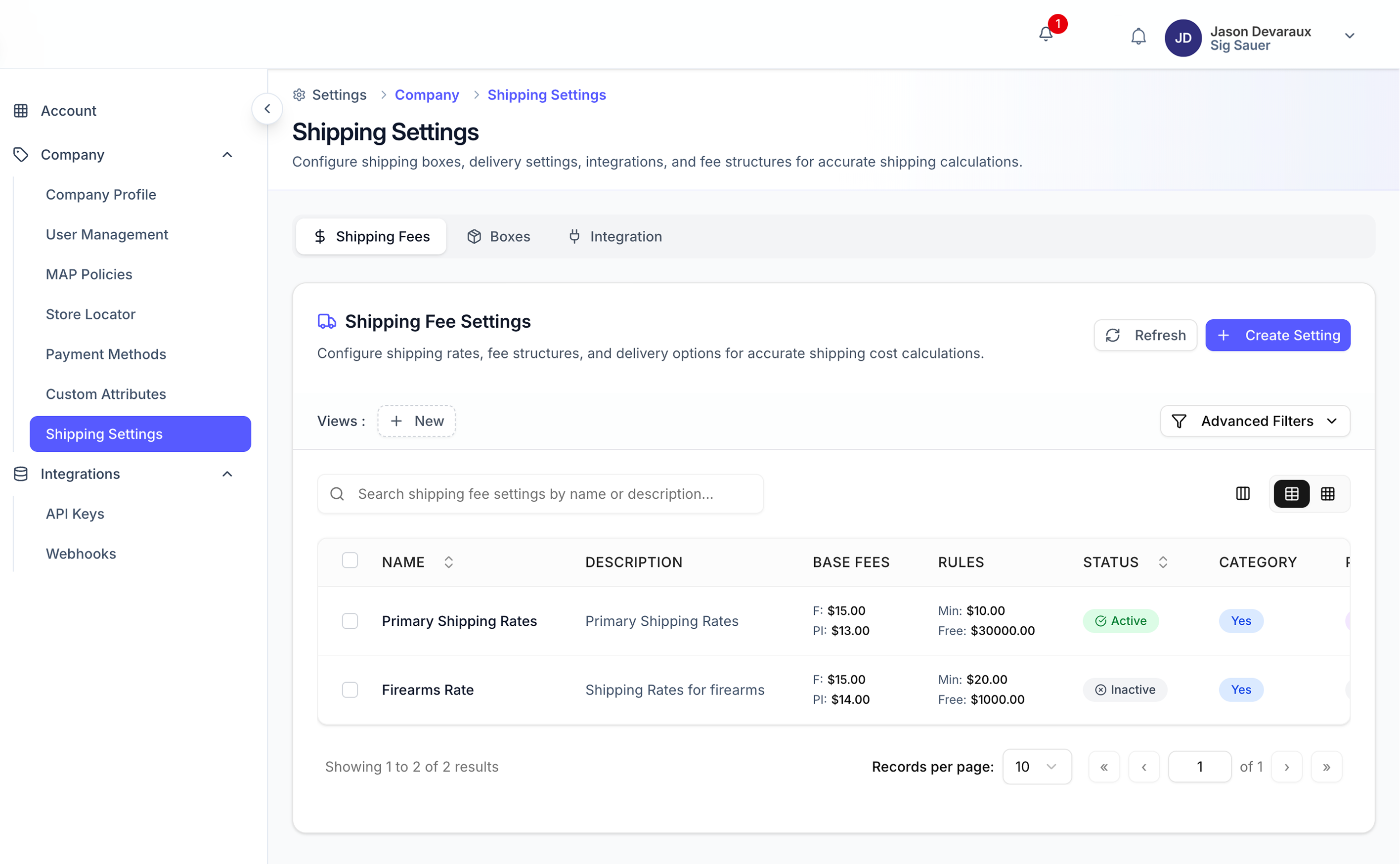The width and height of the screenshot is (1400, 864).
Task: Open the Integration tab
Action: (615, 237)
